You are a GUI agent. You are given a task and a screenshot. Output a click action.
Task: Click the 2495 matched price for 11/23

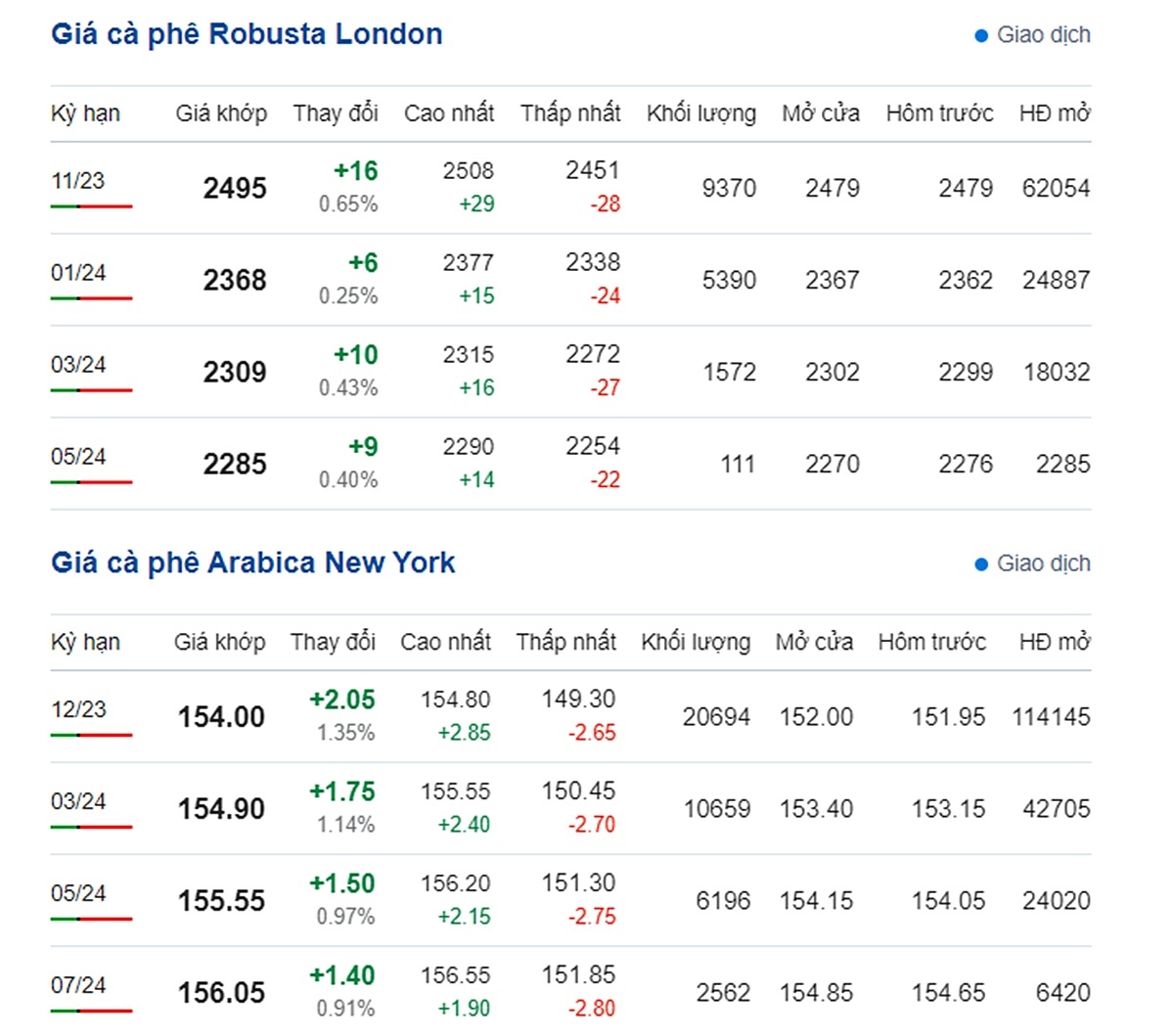click(x=235, y=188)
